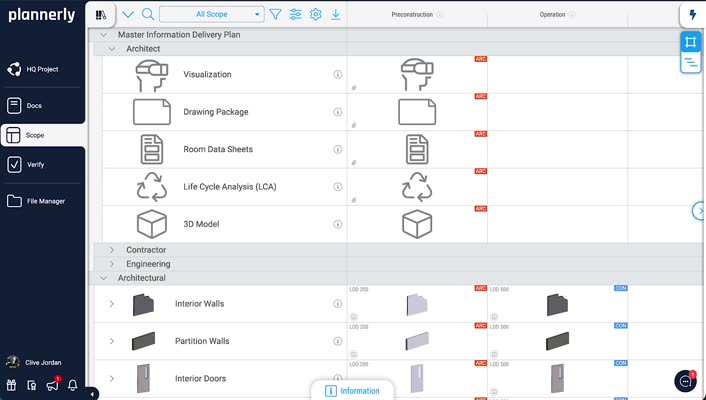Click the Preconstruction Drawing Package icon
Viewport: 706px width, 400px height.
point(417,112)
